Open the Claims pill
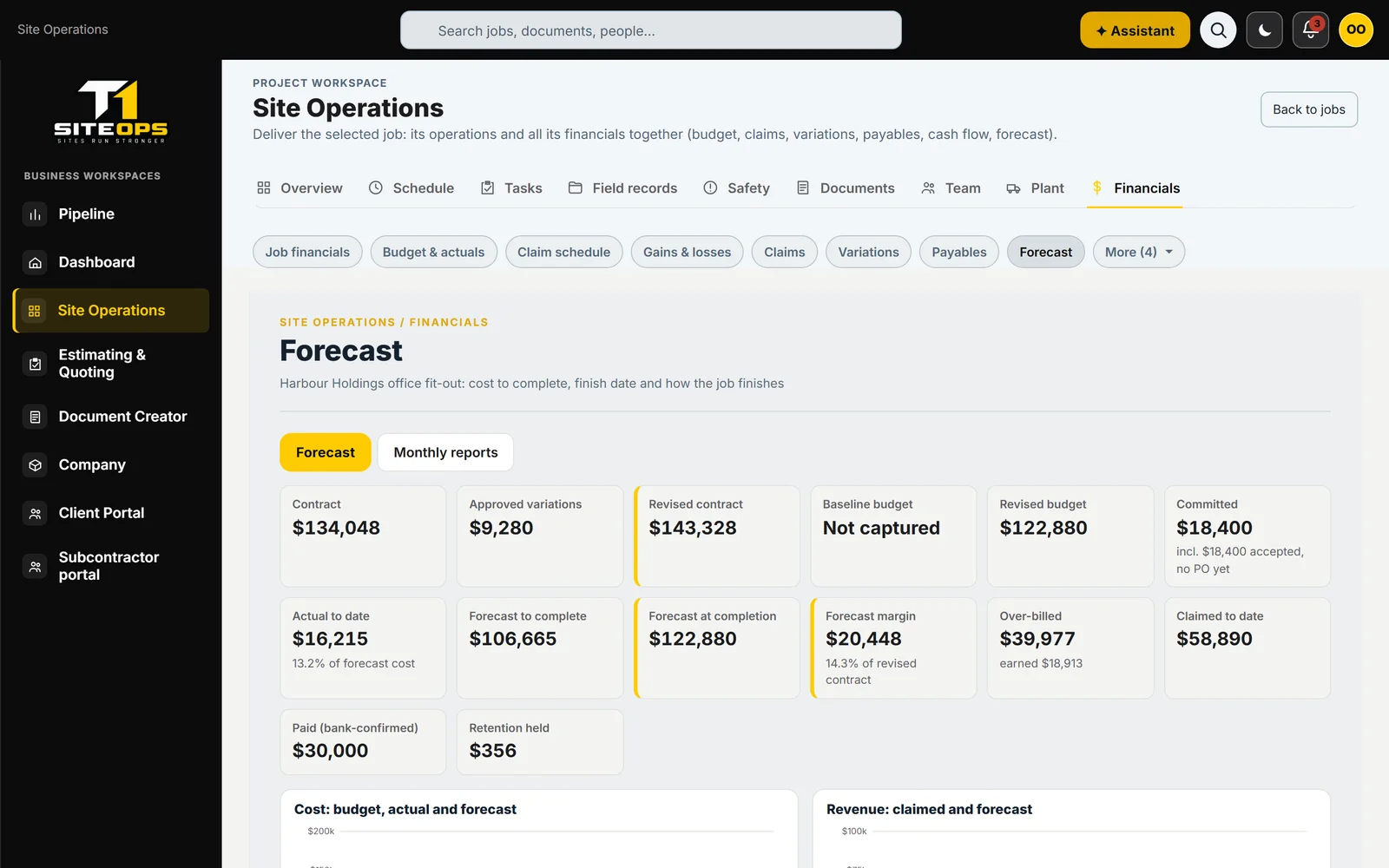This screenshot has height=868, width=1389. pos(784,252)
